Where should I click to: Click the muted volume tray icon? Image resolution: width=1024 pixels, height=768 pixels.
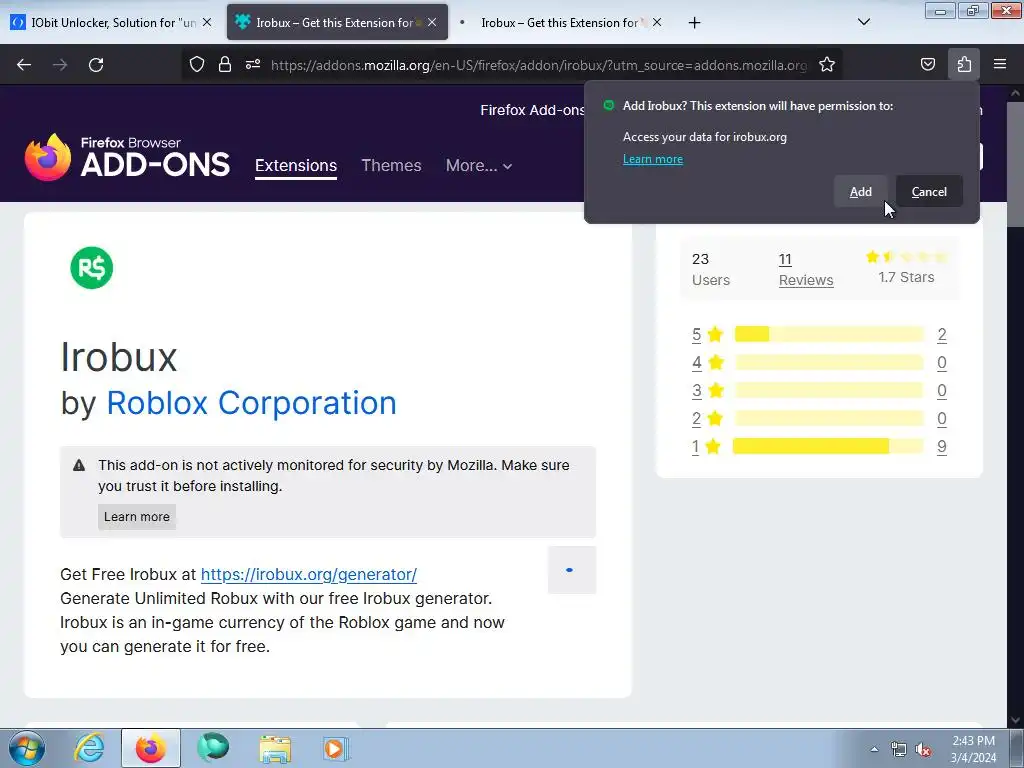click(x=923, y=750)
